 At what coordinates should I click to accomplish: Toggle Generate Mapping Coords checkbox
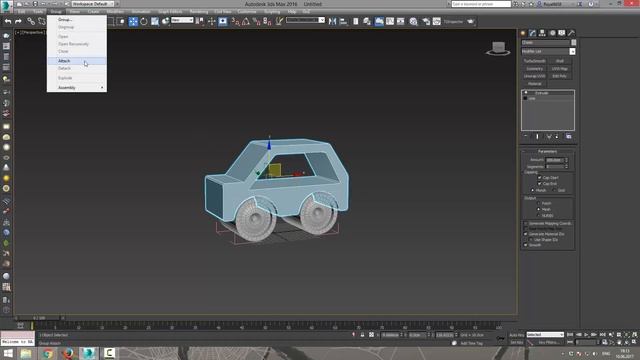point(526,224)
